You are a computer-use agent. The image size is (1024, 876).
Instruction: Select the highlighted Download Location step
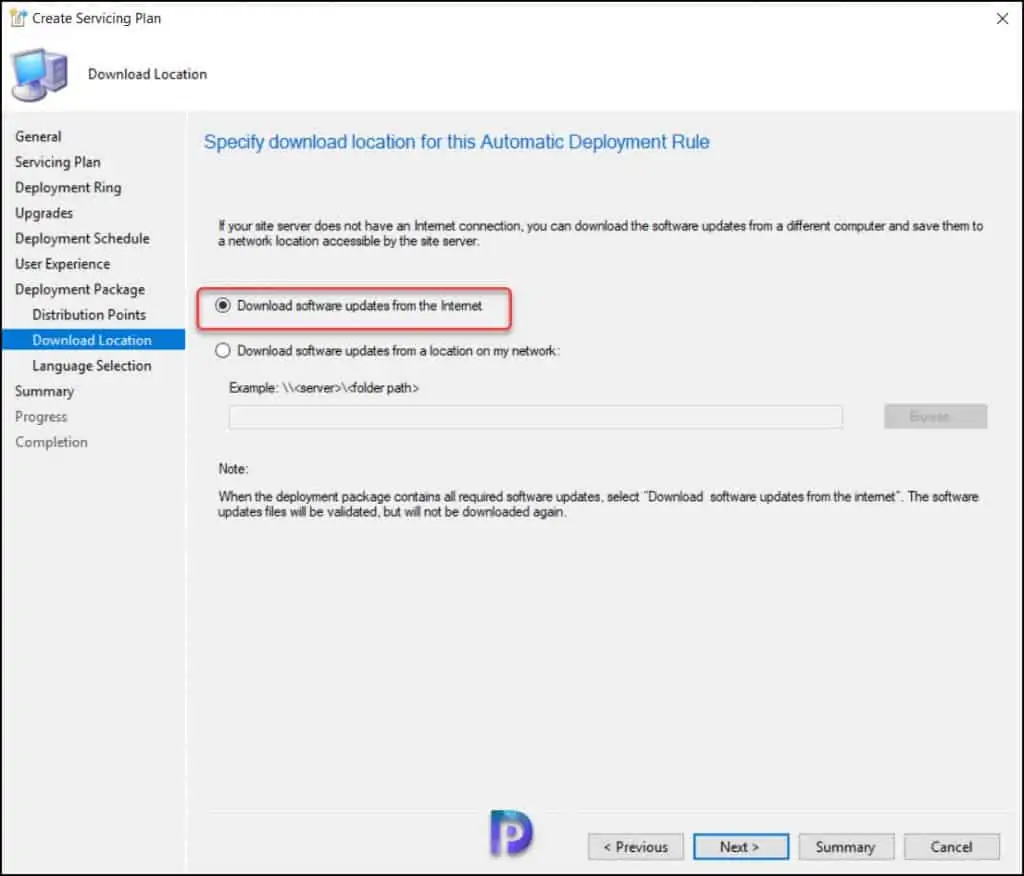pos(93,340)
